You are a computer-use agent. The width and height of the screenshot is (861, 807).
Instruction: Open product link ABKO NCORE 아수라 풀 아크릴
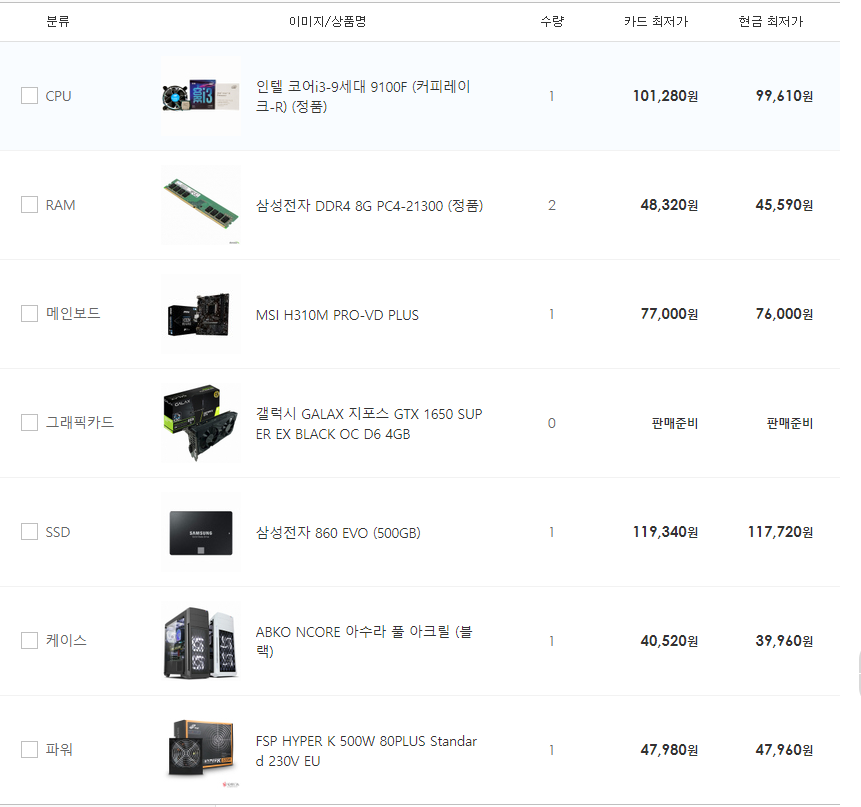point(364,641)
